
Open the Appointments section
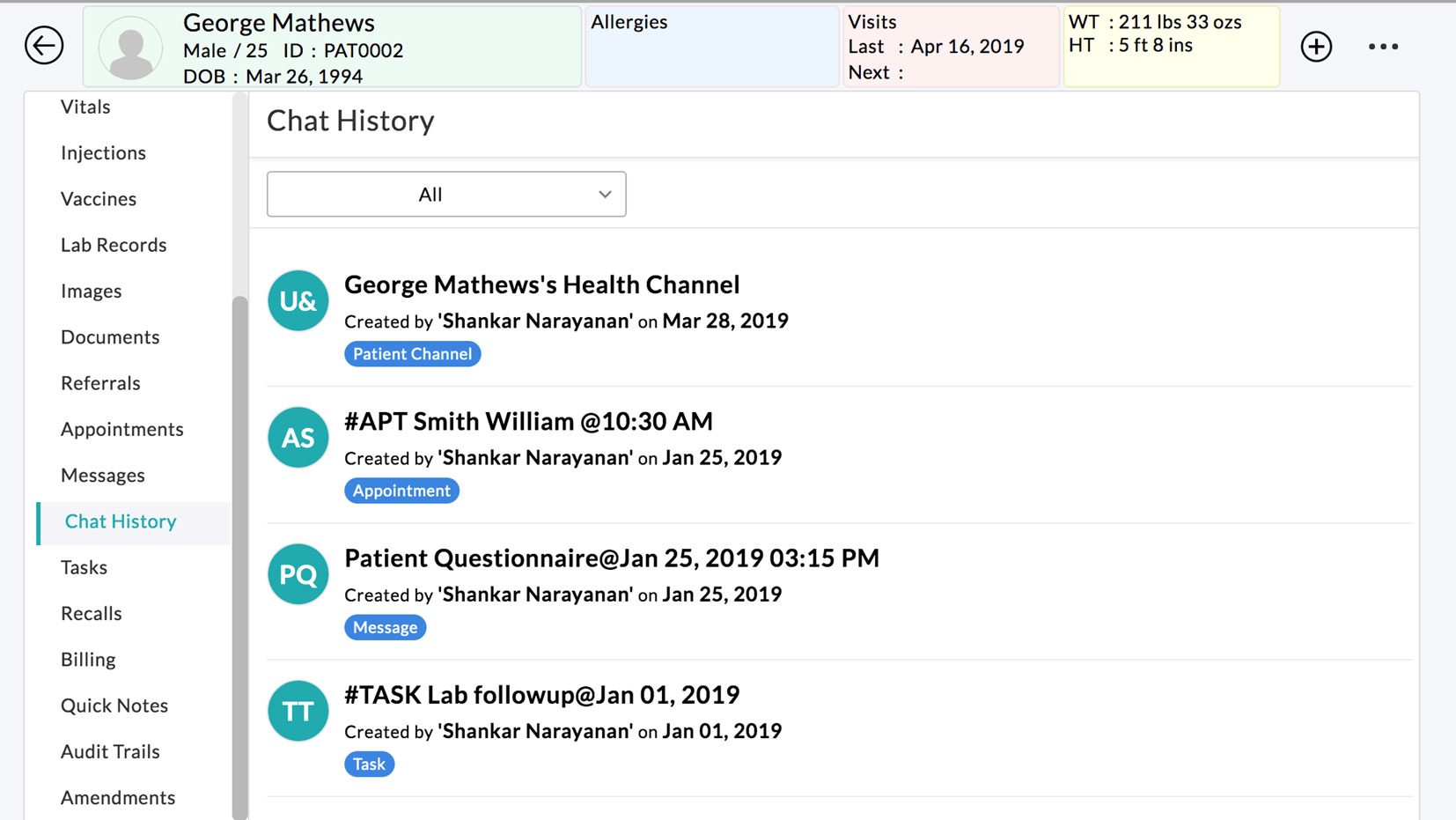click(122, 429)
